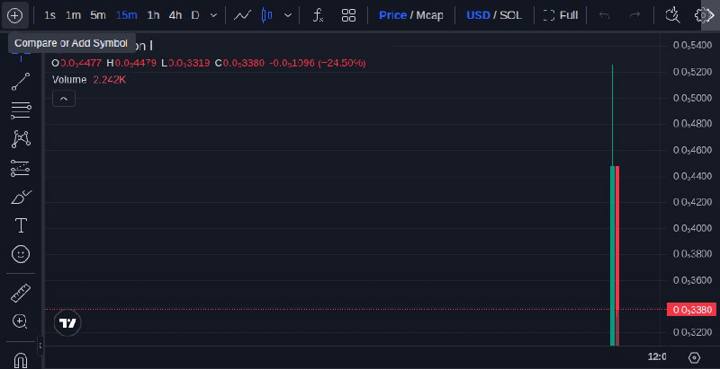Screen dimensions: 720x369
Task: Select the patterns drawing tool
Action: tap(21, 139)
